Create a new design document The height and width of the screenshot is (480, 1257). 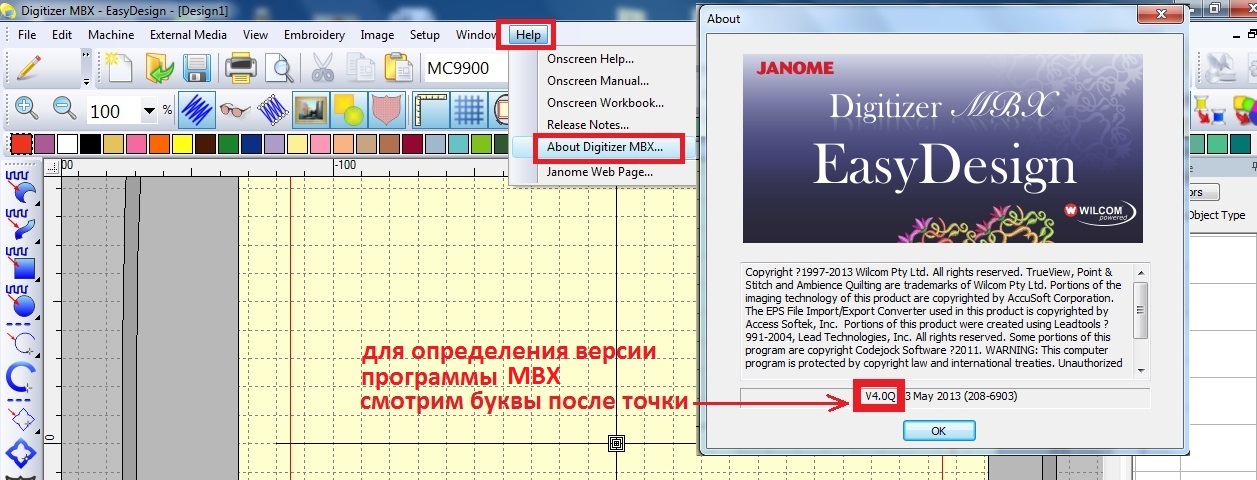(121, 69)
